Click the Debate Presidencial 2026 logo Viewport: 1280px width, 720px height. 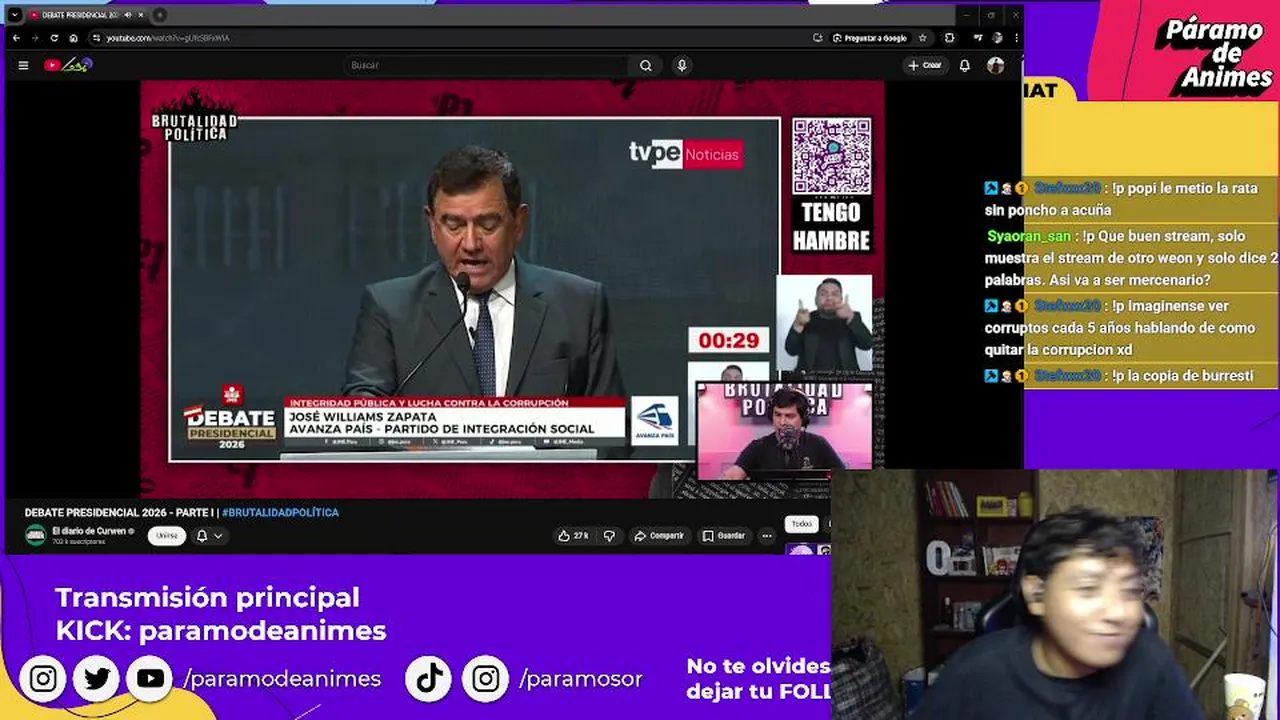coord(230,418)
